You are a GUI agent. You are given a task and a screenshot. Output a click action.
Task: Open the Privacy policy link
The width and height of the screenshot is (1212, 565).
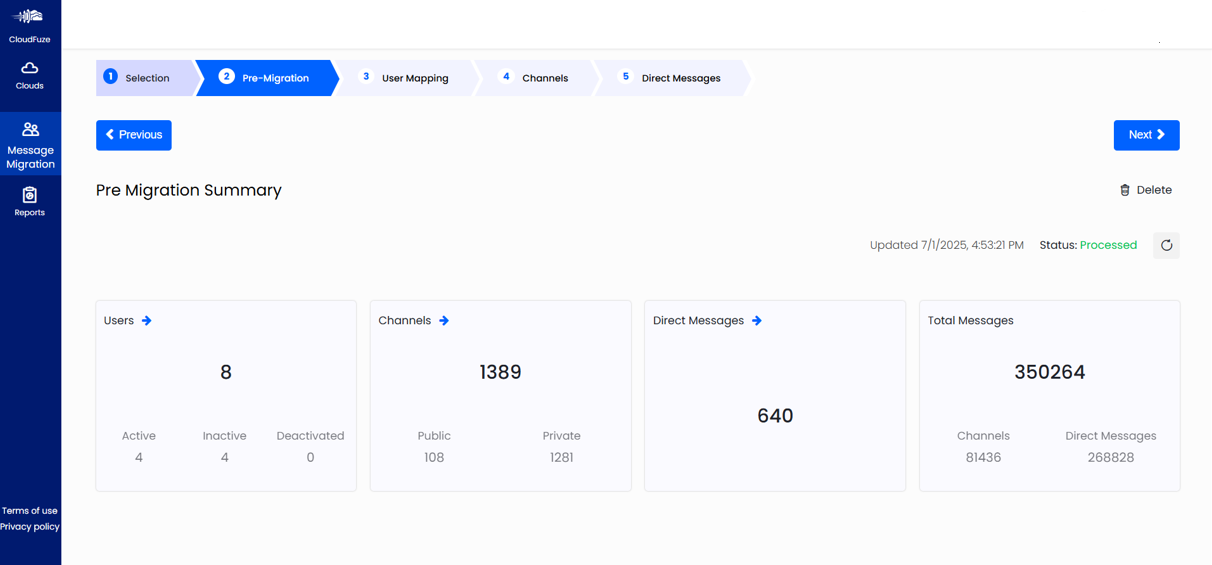click(30, 527)
